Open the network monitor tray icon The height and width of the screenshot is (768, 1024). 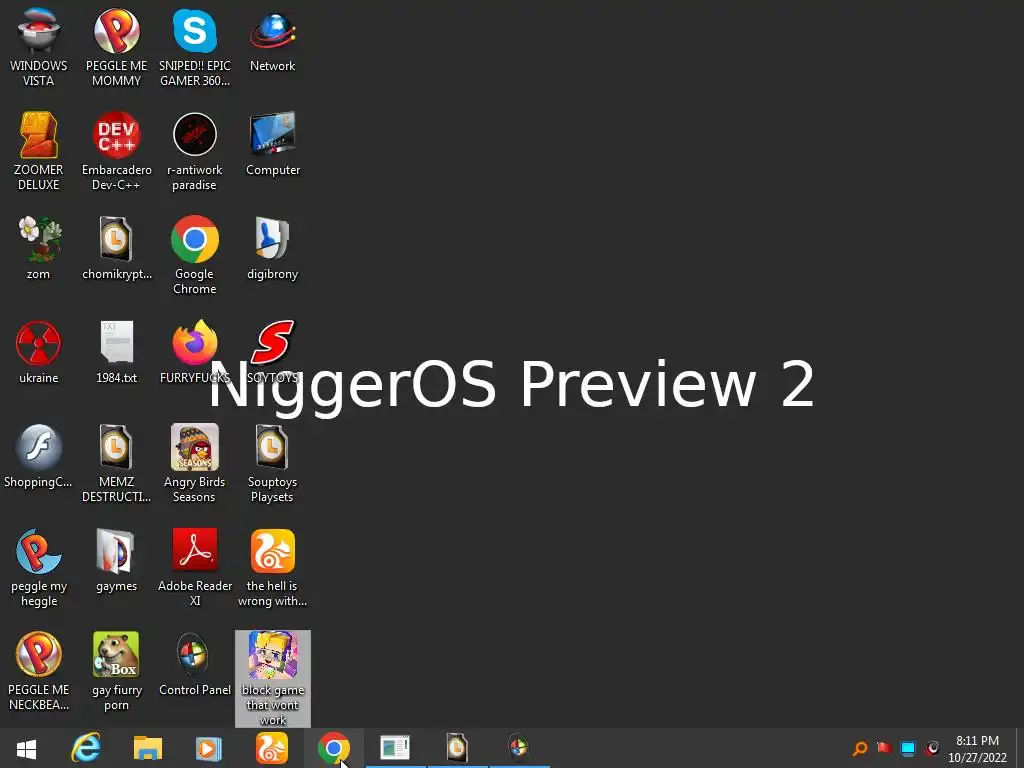(908, 748)
